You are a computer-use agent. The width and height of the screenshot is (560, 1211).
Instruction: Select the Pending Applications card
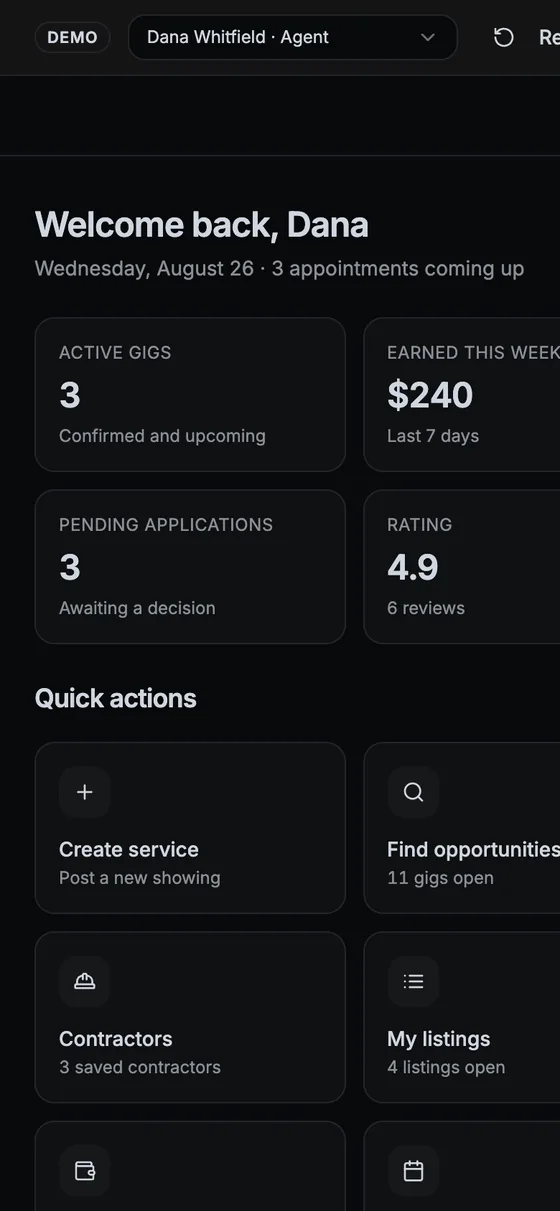coord(190,567)
